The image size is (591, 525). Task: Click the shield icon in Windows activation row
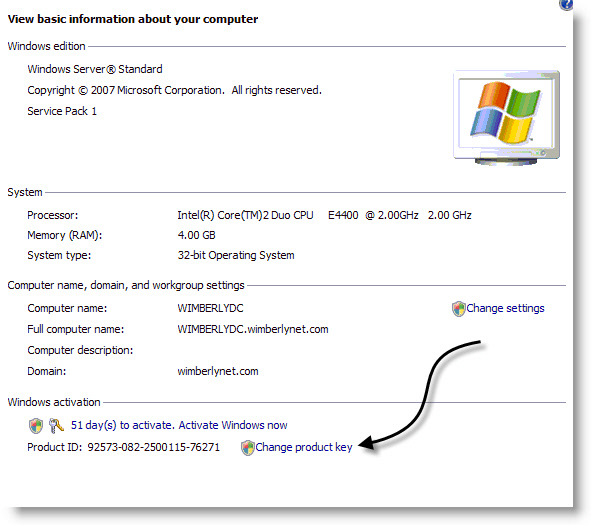click(36, 426)
